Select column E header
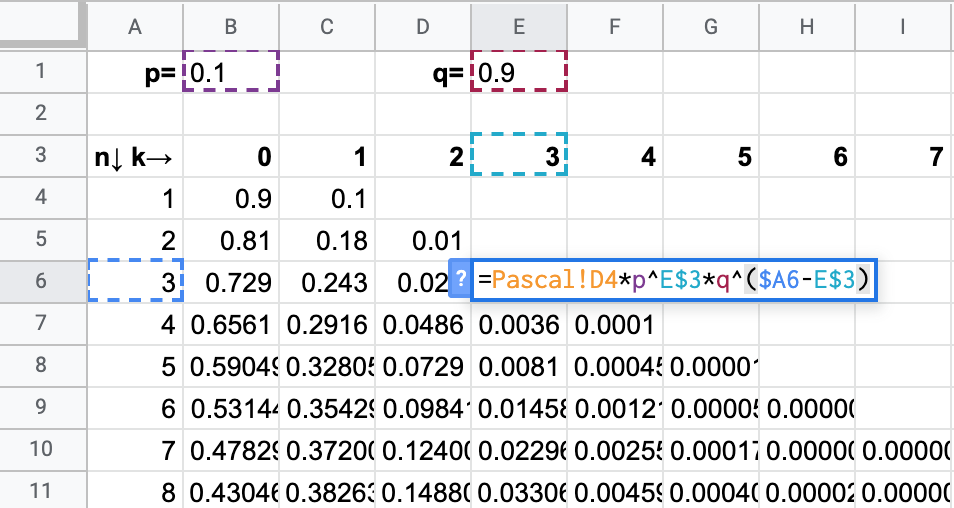The height and width of the screenshot is (508, 954). point(519,28)
